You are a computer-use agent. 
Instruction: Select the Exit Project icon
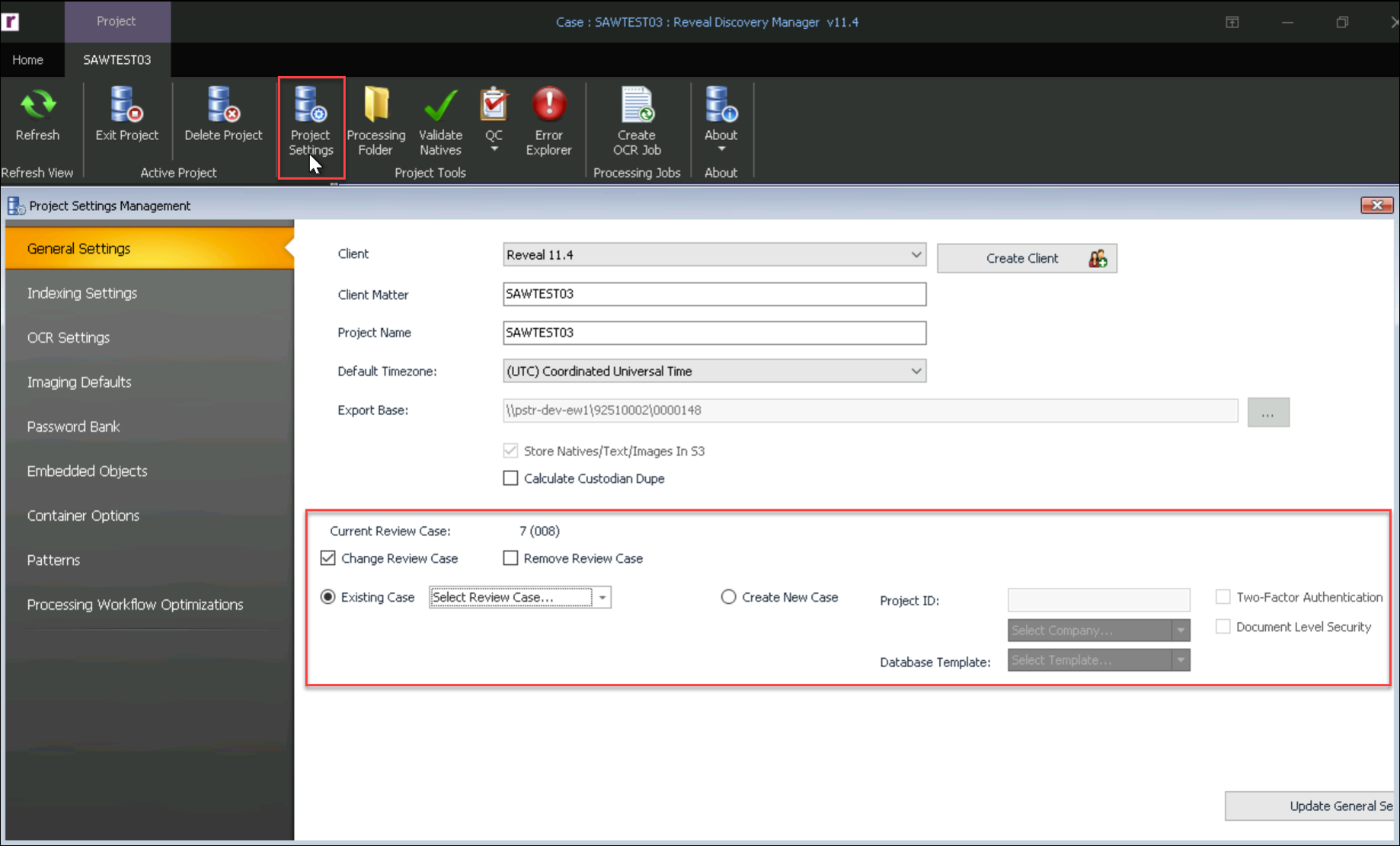click(126, 114)
